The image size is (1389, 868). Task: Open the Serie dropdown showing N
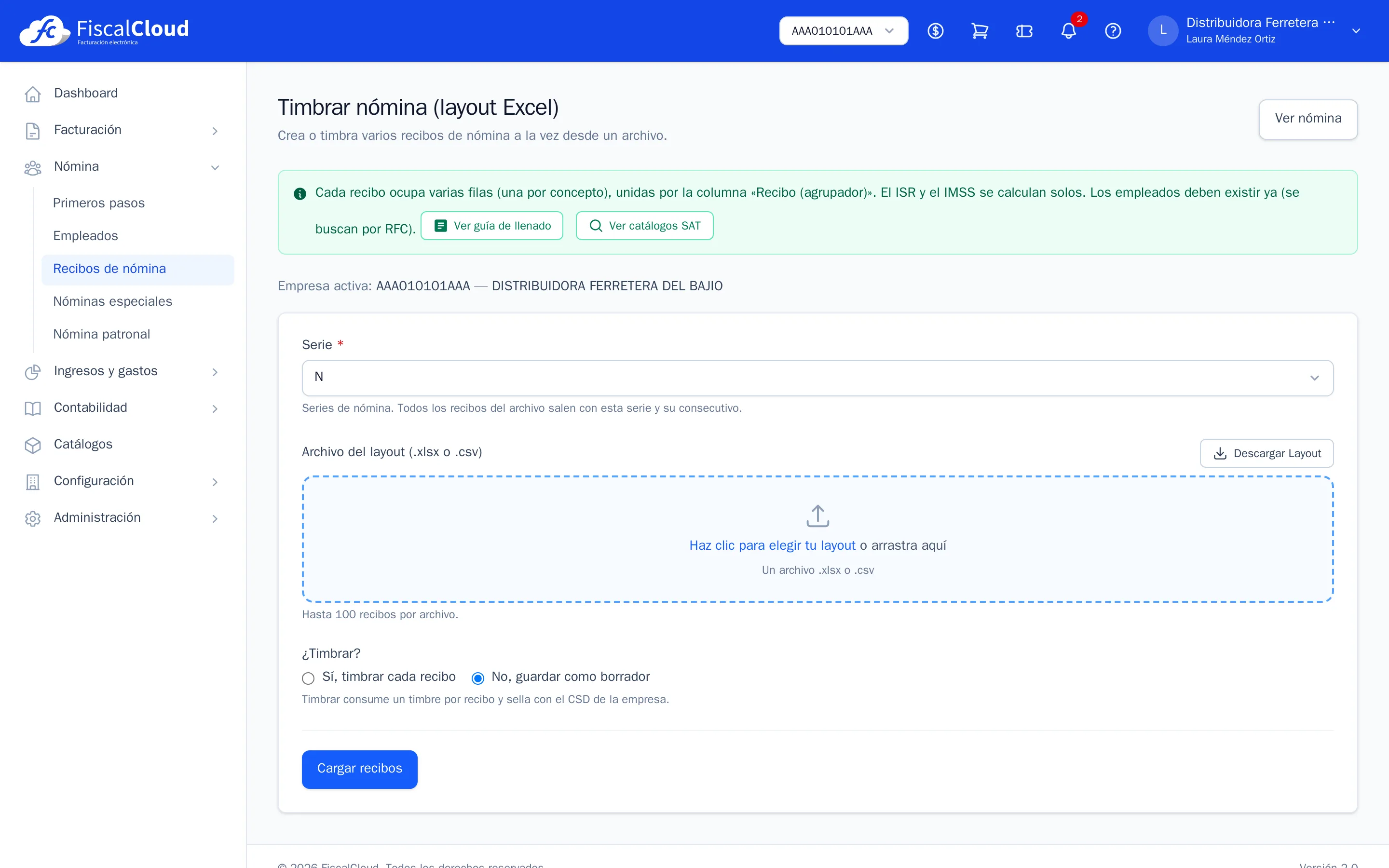pos(817,378)
